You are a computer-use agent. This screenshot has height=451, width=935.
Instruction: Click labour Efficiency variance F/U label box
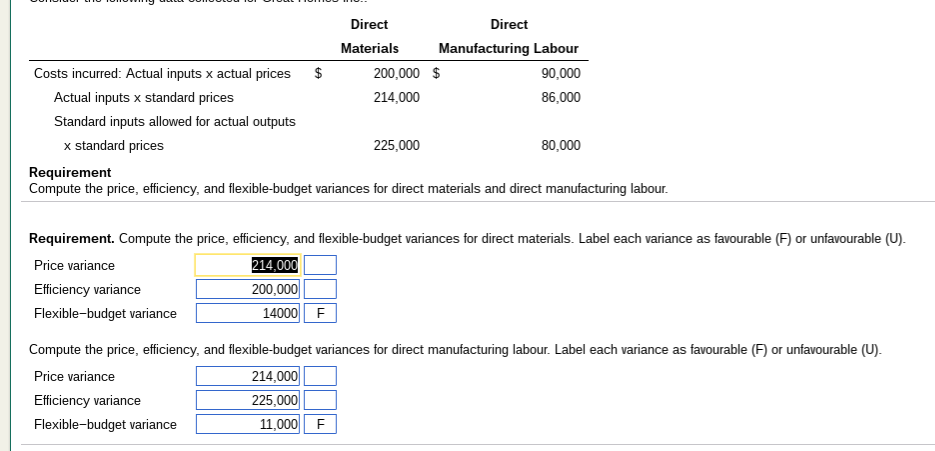tap(320, 400)
